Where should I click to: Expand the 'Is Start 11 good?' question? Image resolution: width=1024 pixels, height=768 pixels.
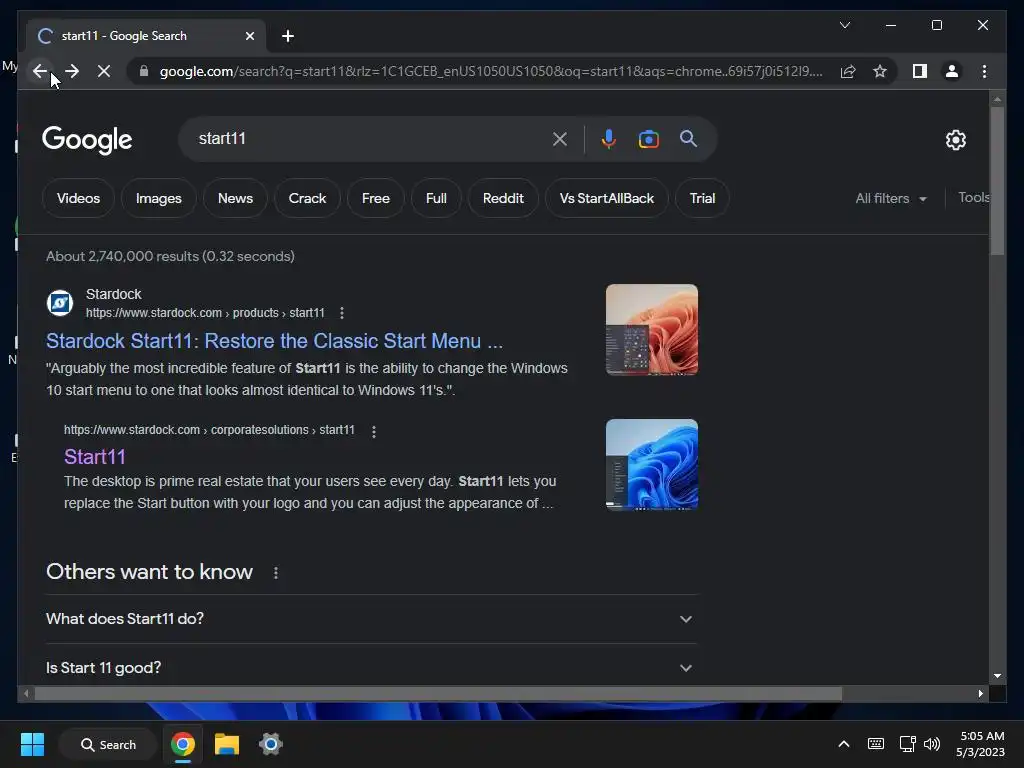pyautogui.click(x=371, y=667)
